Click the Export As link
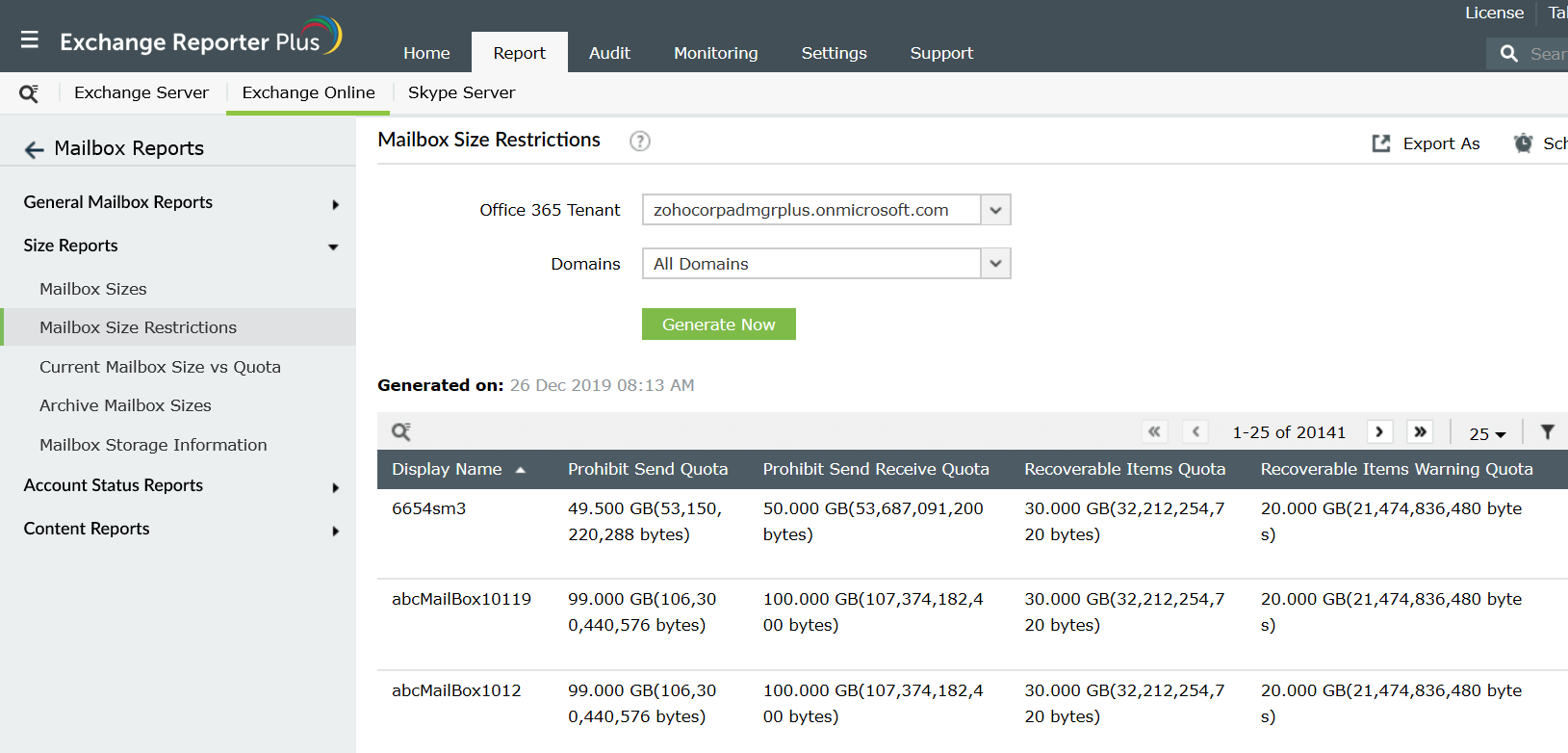This screenshot has width=1568, height=753. coord(1441,143)
